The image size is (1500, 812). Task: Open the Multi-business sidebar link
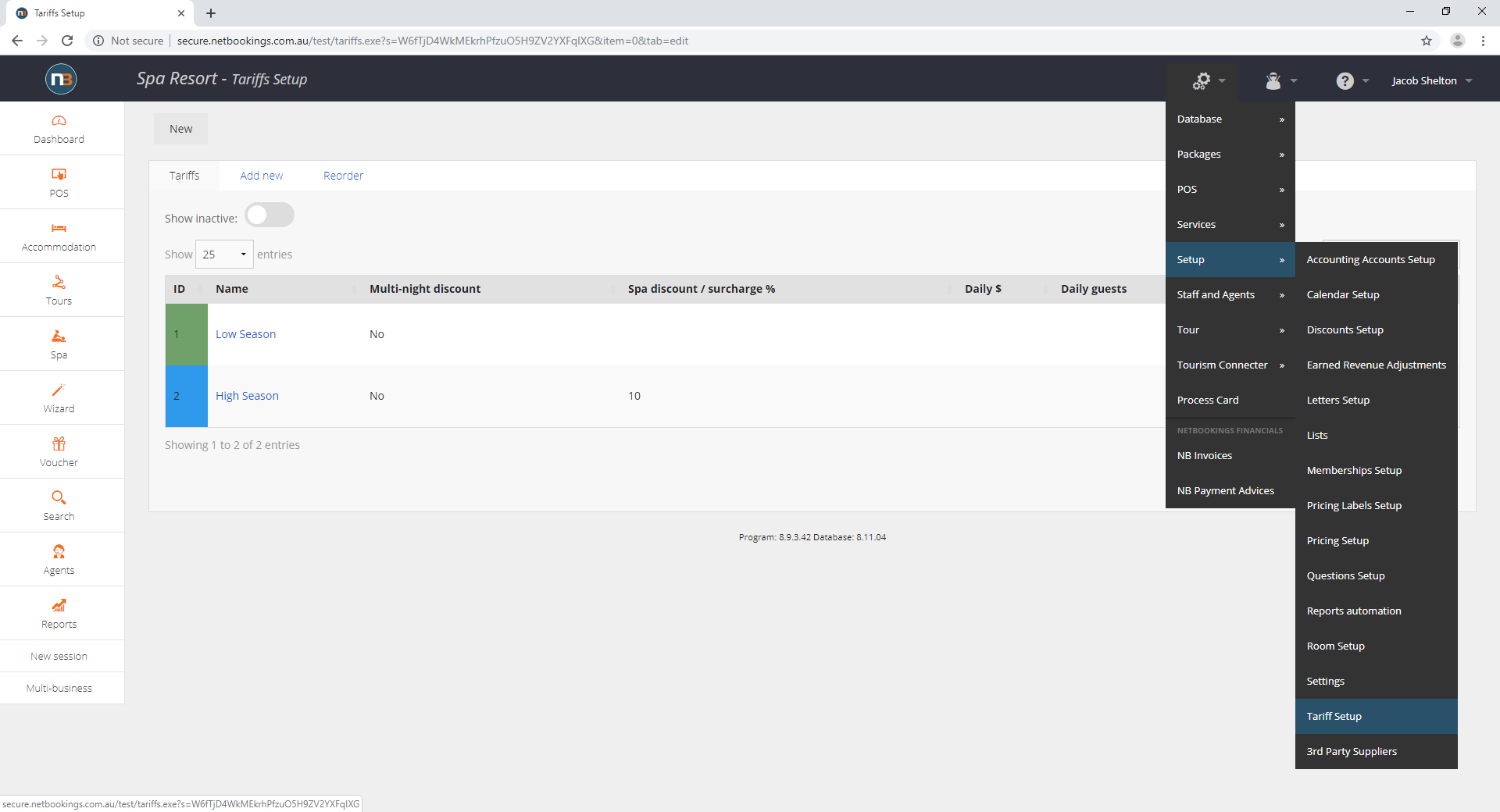[59, 689]
